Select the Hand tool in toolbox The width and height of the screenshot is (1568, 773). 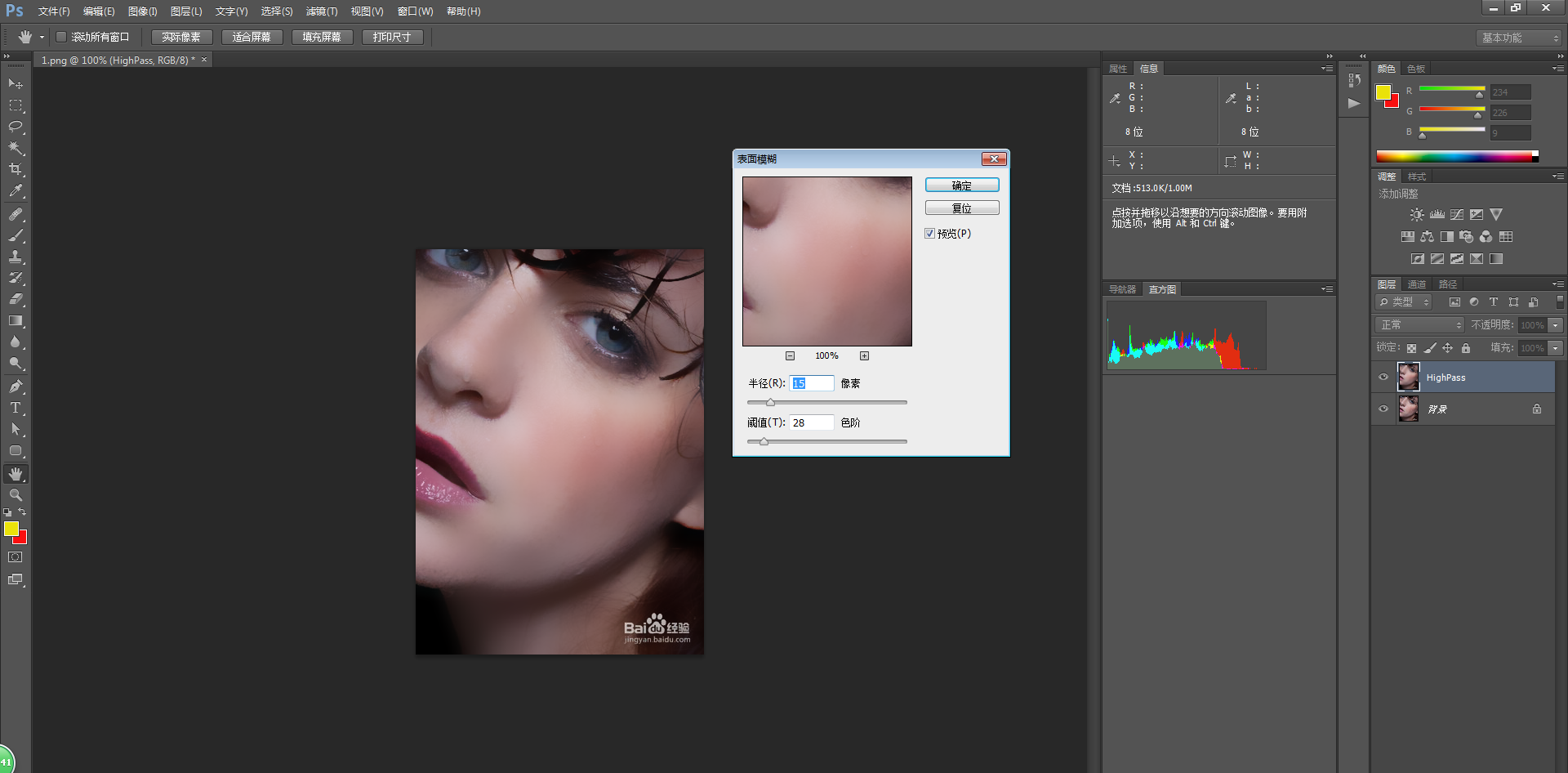[16, 474]
